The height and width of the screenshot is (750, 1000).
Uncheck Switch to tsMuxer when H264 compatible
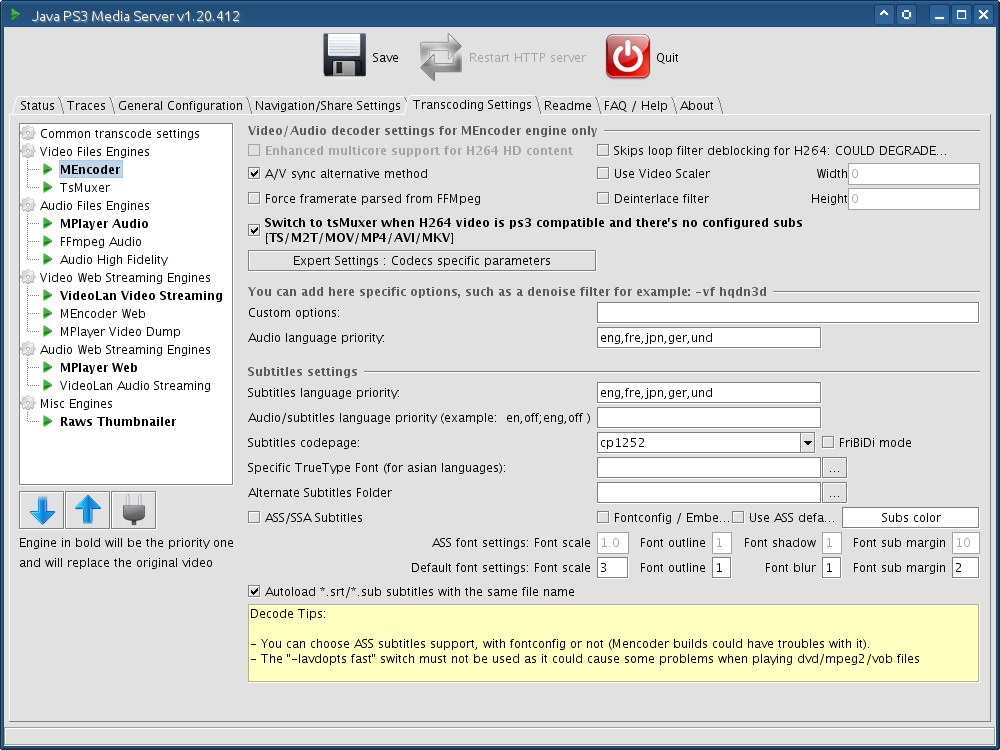254,230
